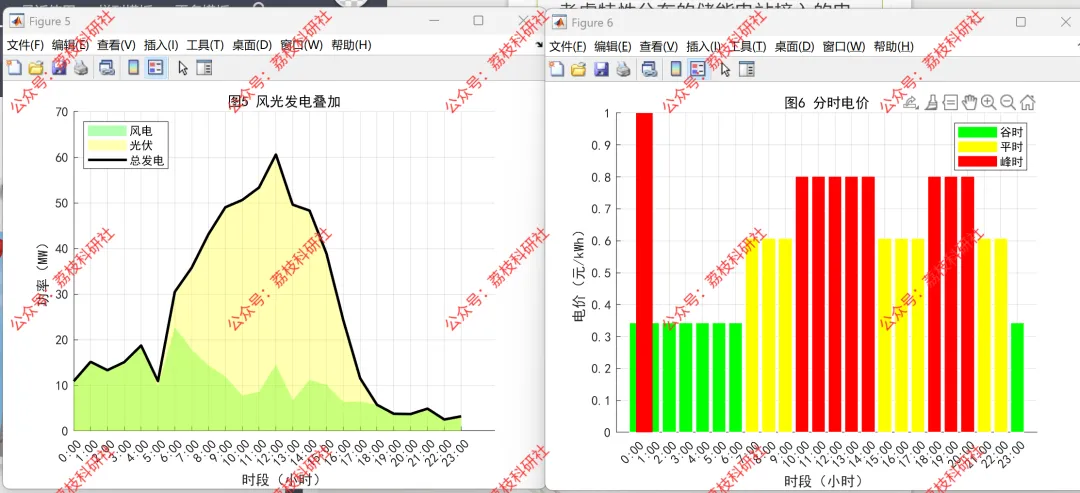The image size is (1080, 493).
Task: Click the axes export icon in Figure 6
Action: (911, 103)
